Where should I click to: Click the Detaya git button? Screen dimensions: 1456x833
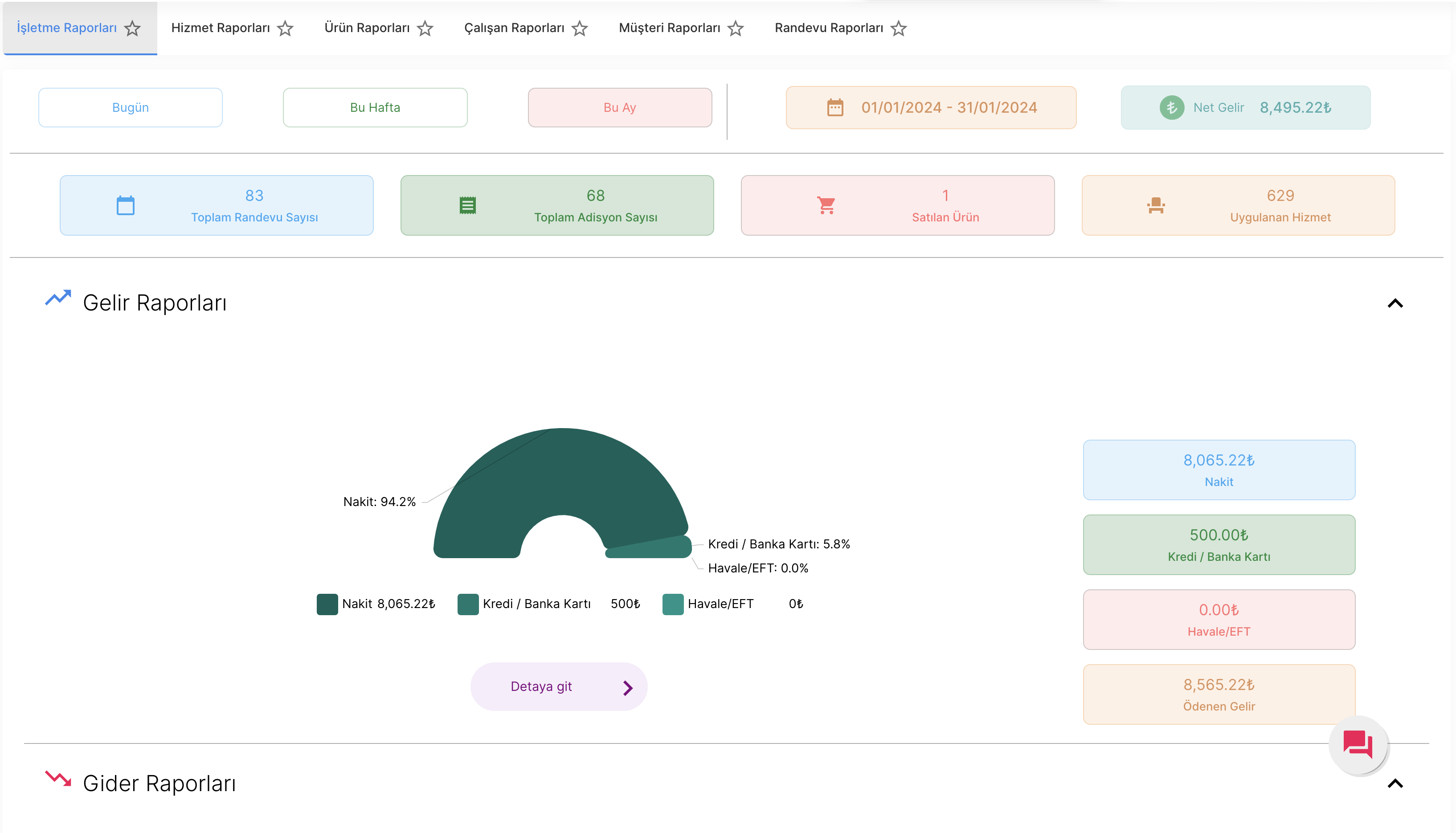[558, 686]
